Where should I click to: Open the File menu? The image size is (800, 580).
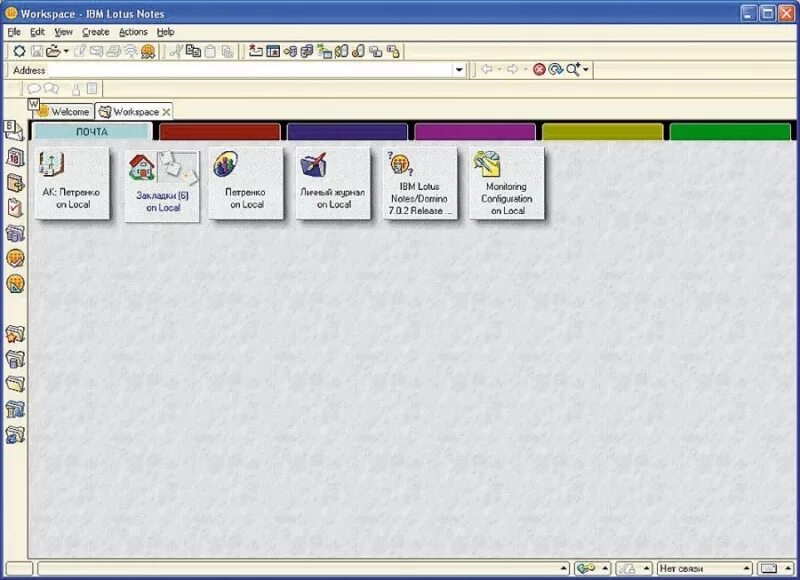pyautogui.click(x=14, y=32)
